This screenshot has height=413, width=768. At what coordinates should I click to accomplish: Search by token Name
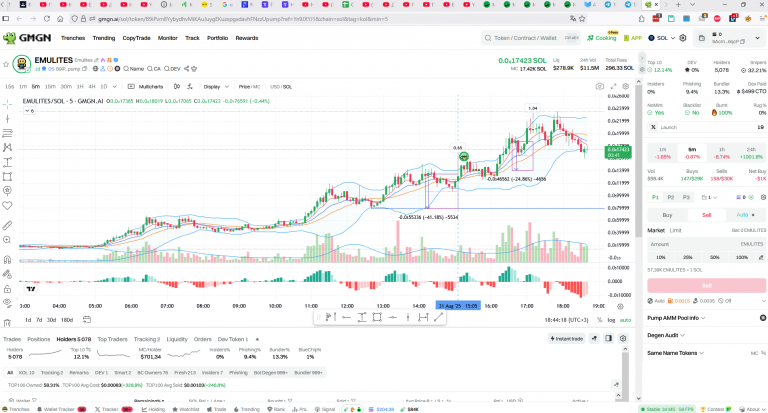[x=134, y=69]
